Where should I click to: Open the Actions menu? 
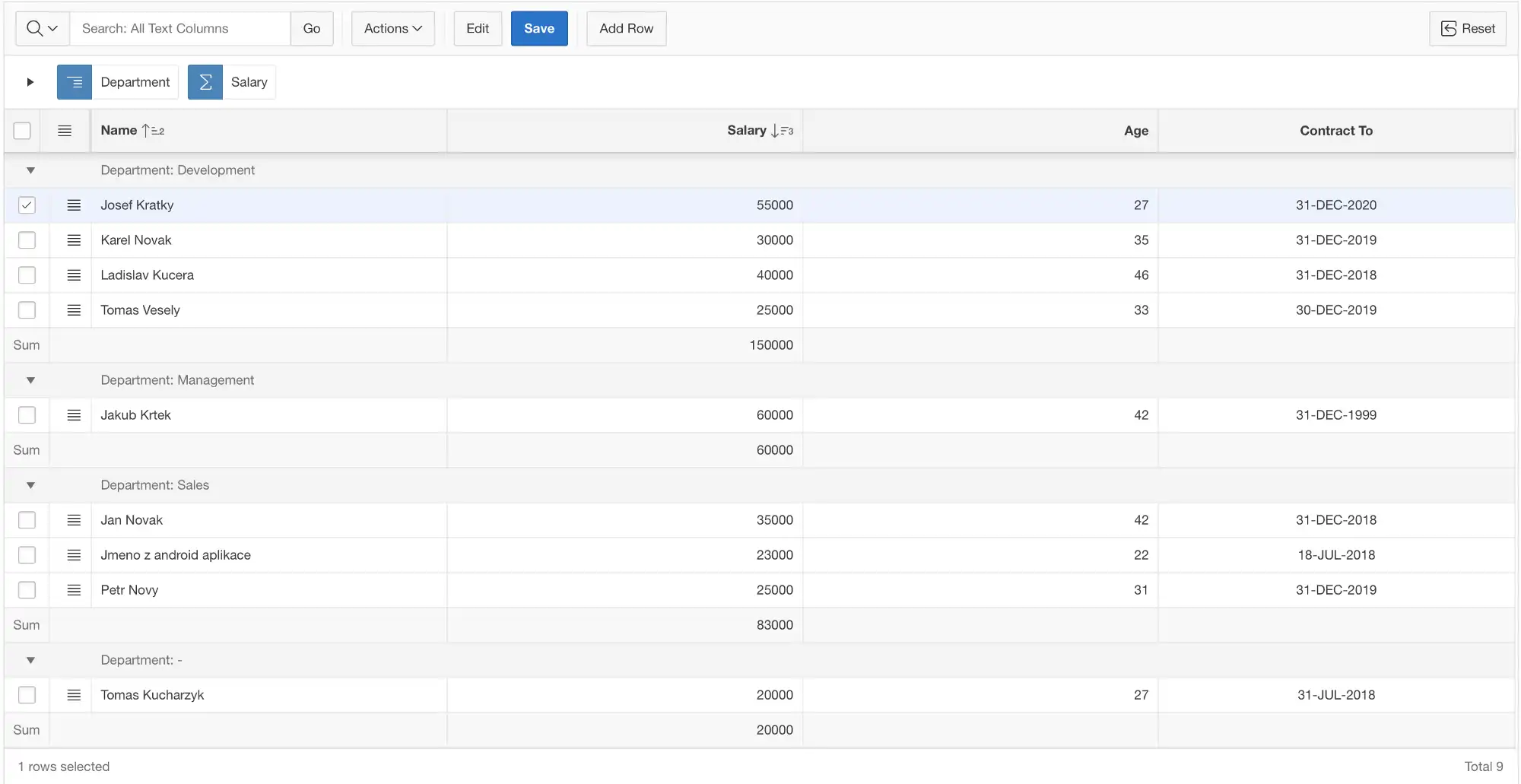[392, 29]
